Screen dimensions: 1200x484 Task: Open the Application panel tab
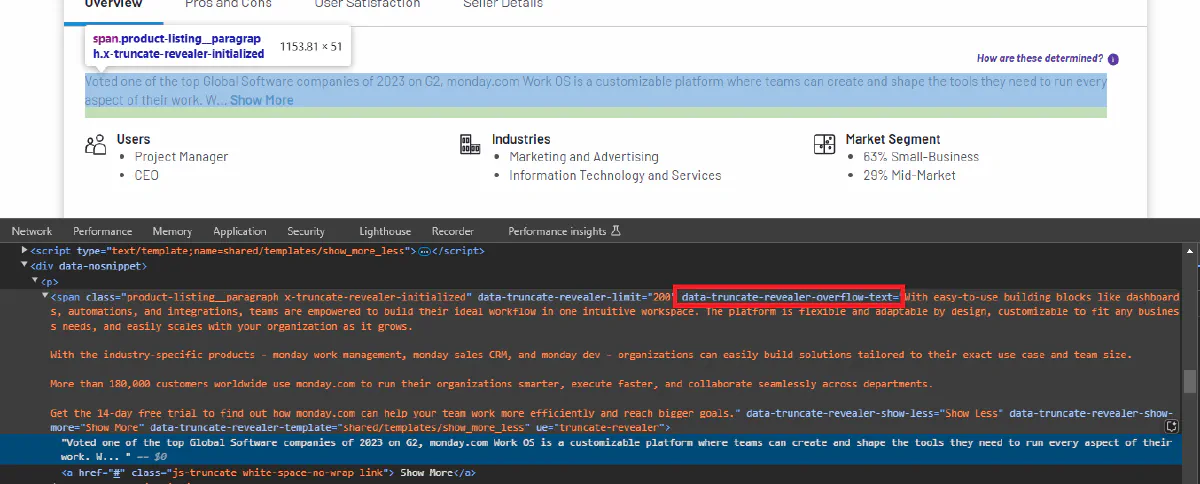pos(240,231)
